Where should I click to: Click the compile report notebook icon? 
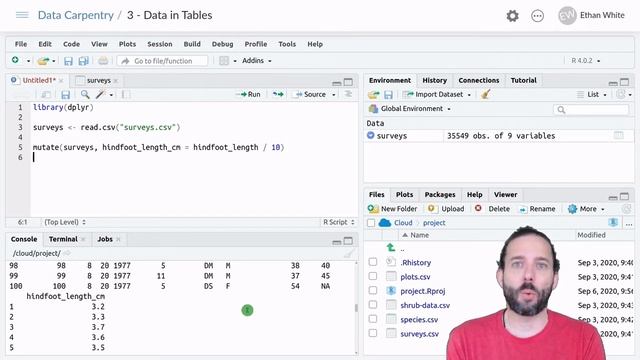tap(126, 95)
